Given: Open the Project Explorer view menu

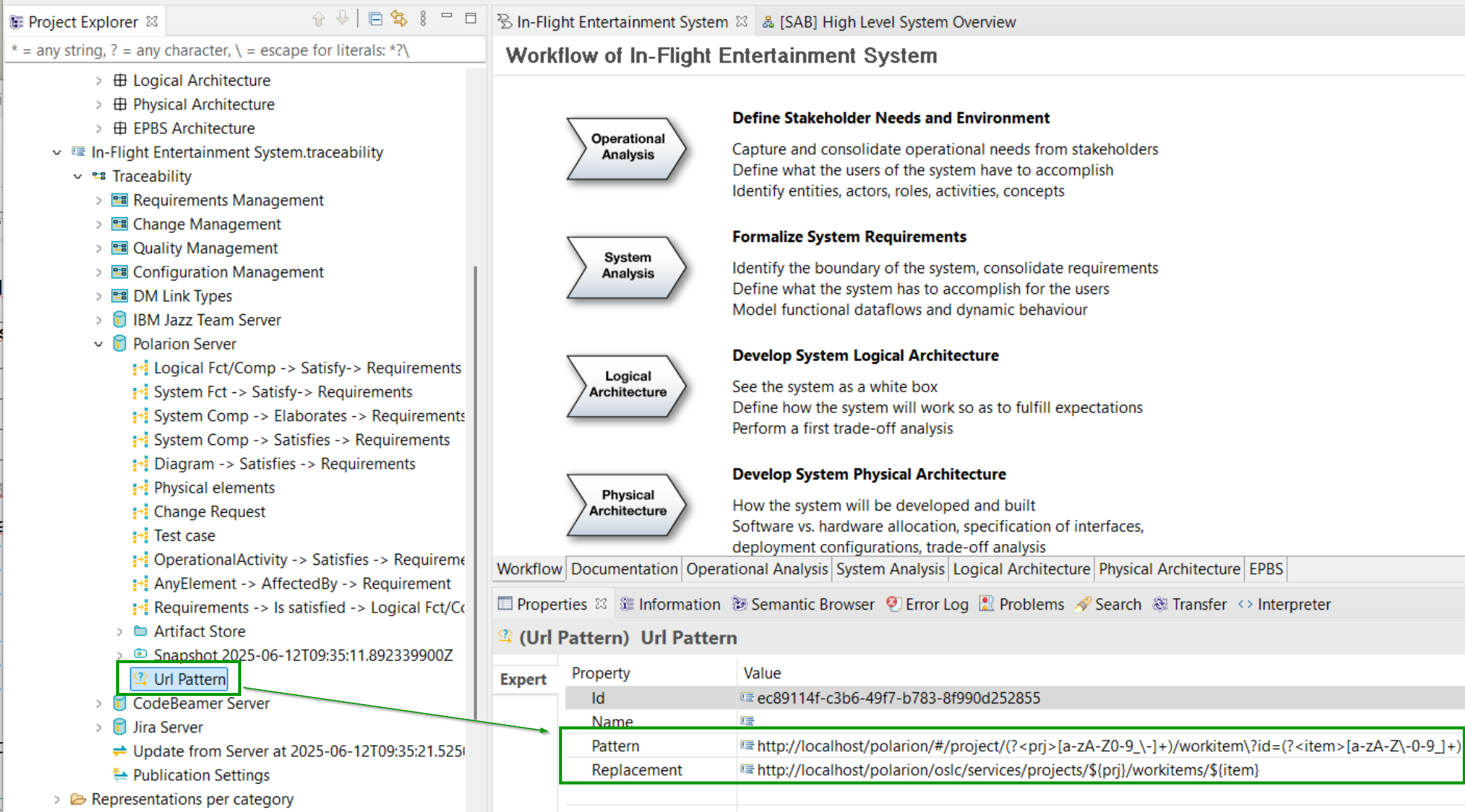Looking at the screenshot, I should (423, 19).
